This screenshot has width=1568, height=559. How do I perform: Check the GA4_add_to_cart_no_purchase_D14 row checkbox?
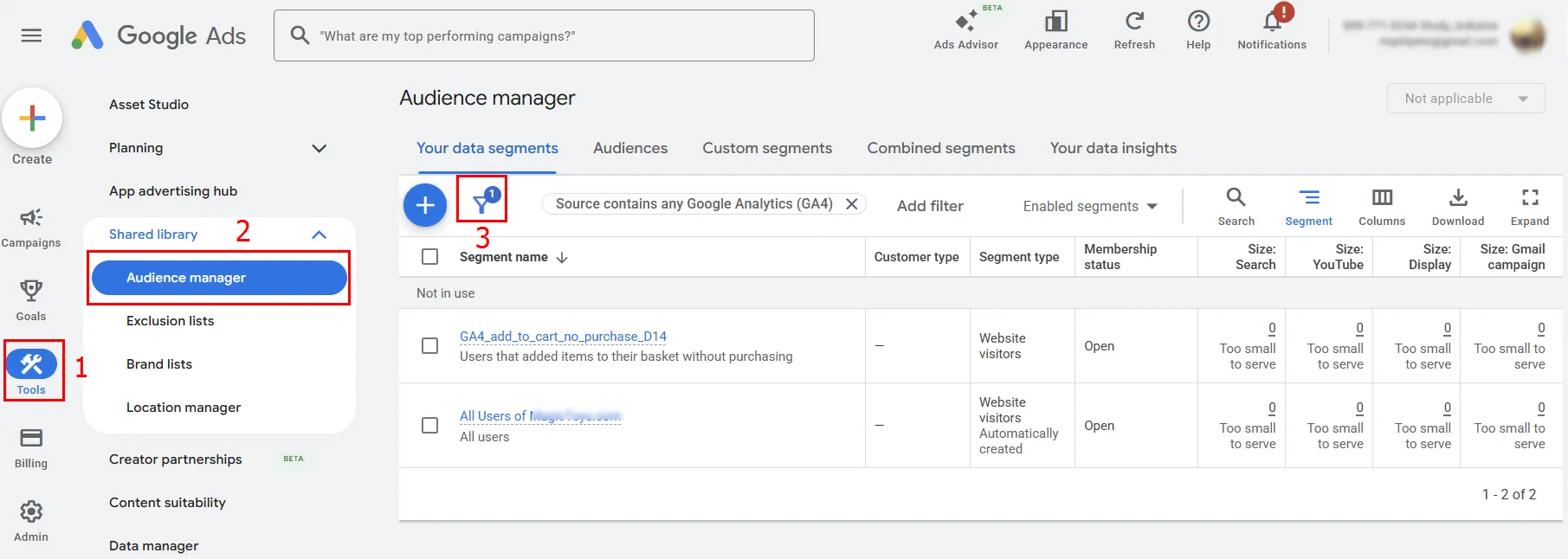429,346
